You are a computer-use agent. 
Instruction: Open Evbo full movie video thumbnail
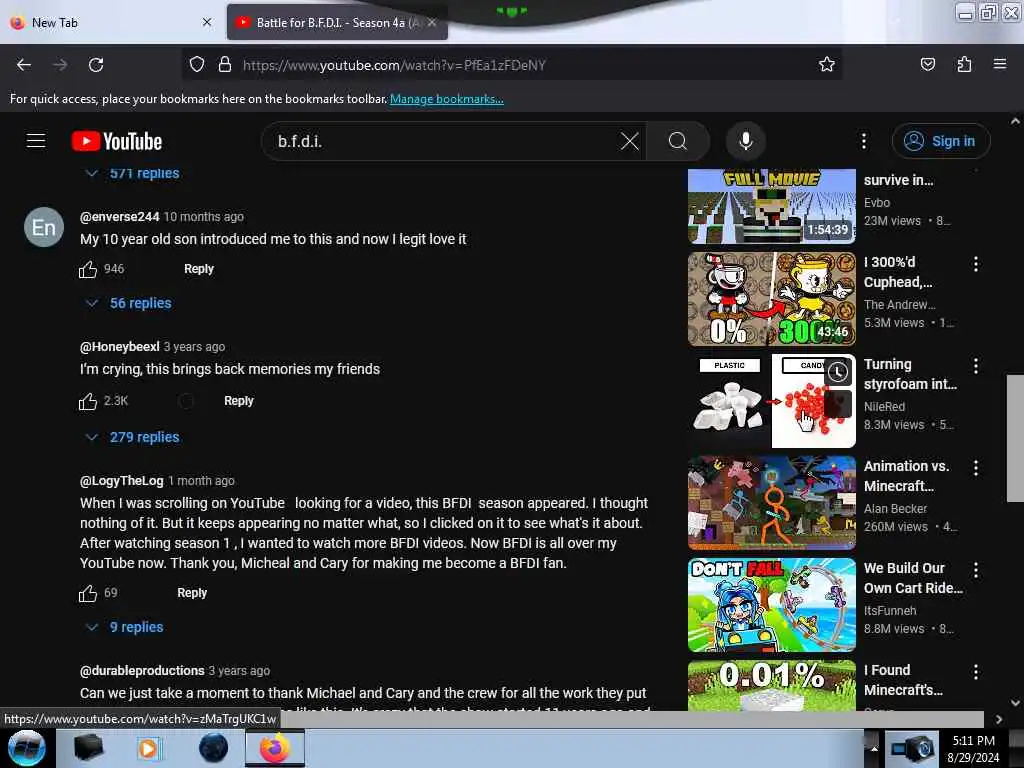pos(772,206)
